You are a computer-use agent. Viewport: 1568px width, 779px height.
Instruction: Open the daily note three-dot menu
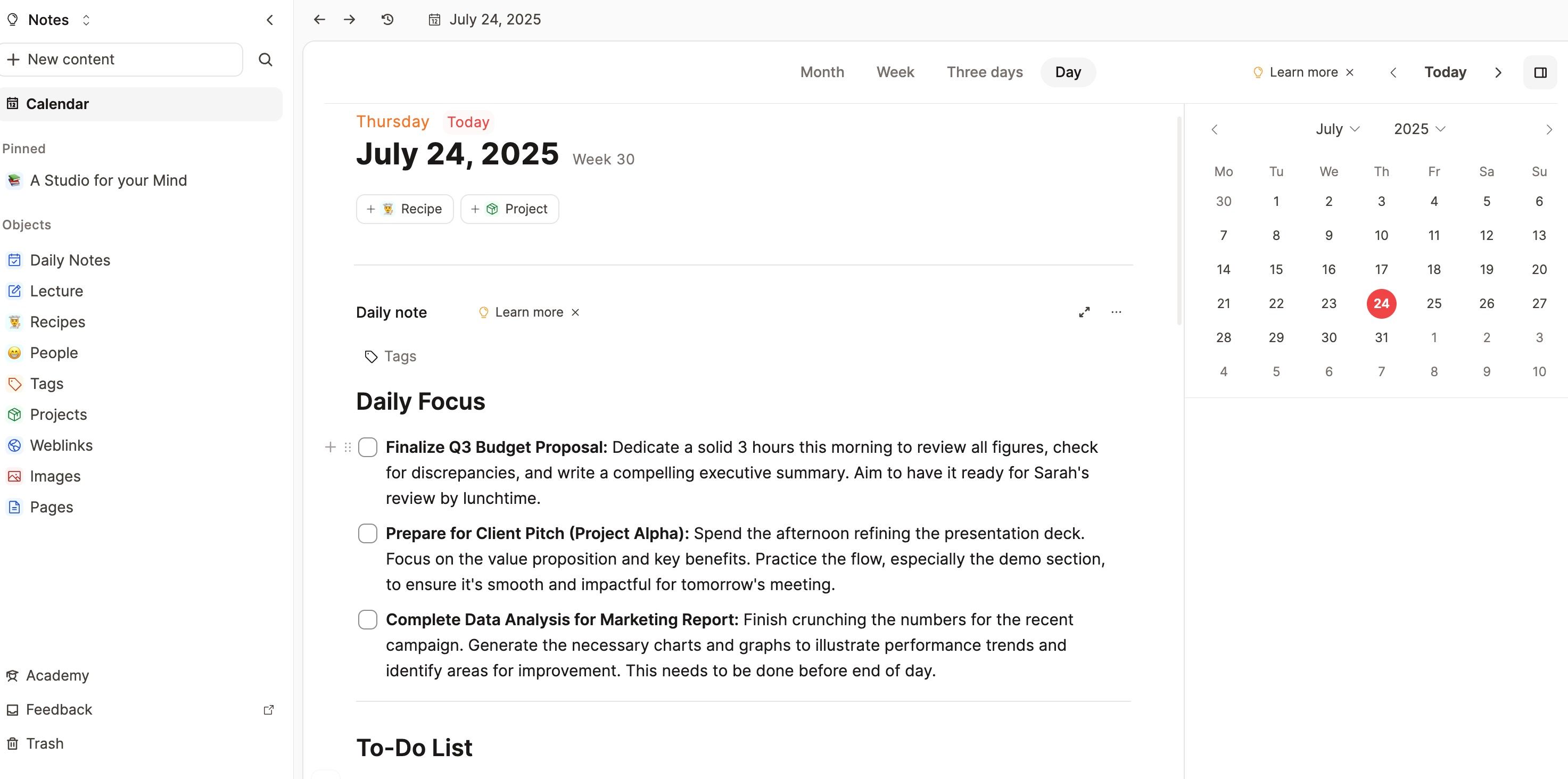click(1116, 312)
